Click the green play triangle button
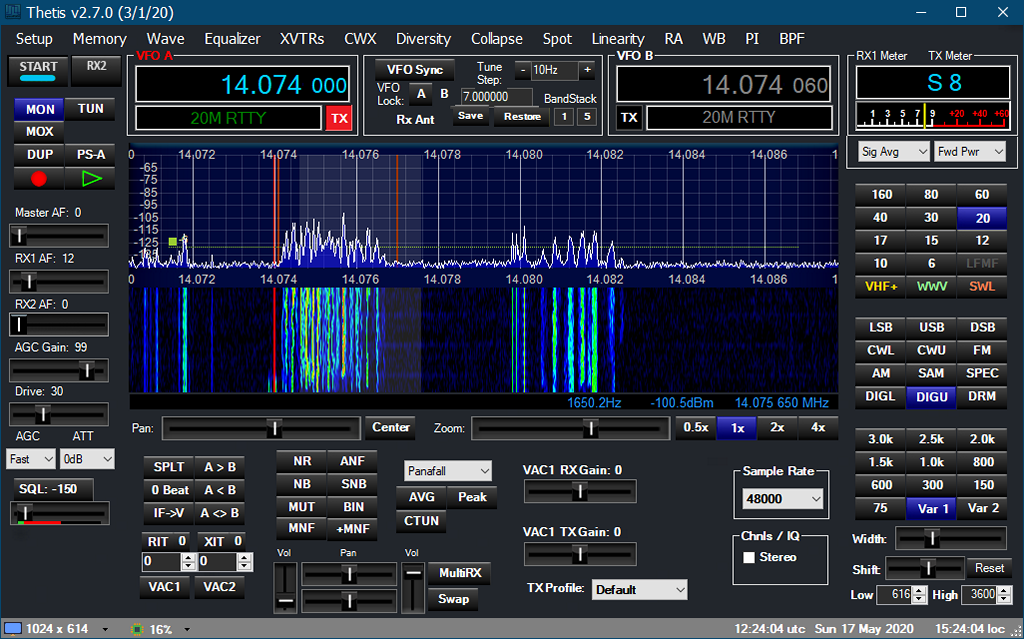 coord(91,179)
